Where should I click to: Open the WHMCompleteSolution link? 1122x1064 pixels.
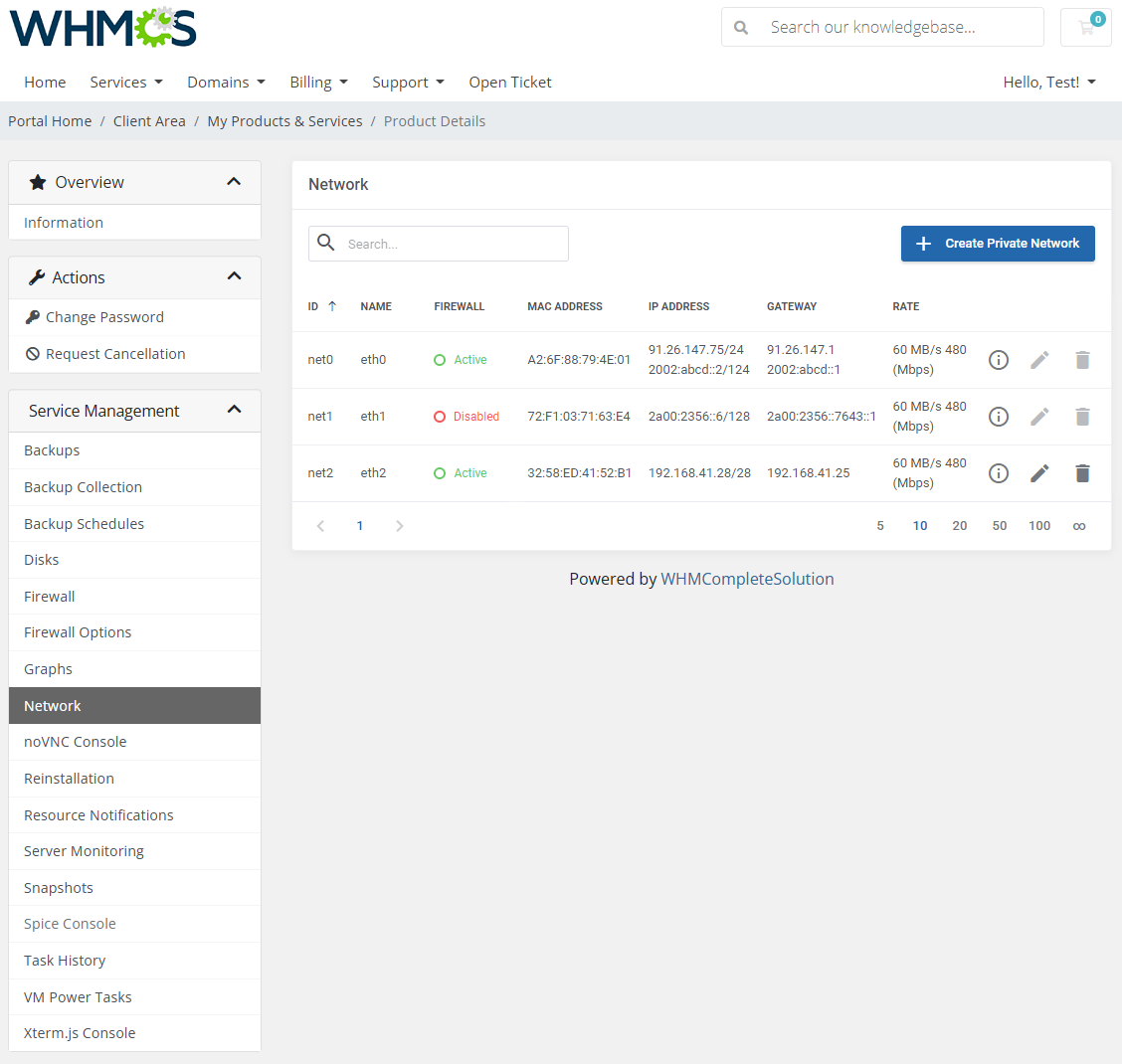(747, 578)
